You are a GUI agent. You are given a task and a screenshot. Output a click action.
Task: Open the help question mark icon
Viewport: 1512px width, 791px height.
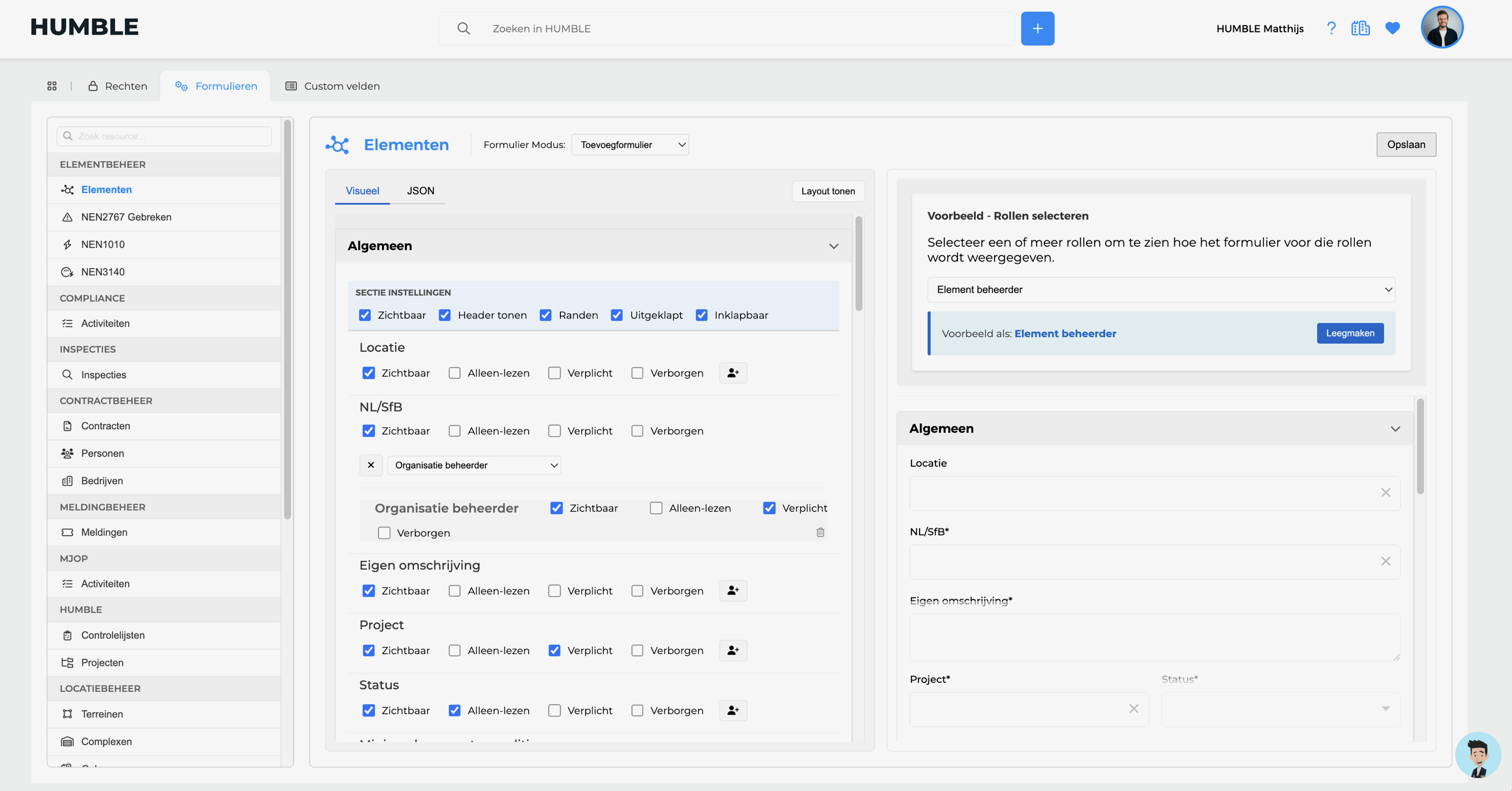1331,28
